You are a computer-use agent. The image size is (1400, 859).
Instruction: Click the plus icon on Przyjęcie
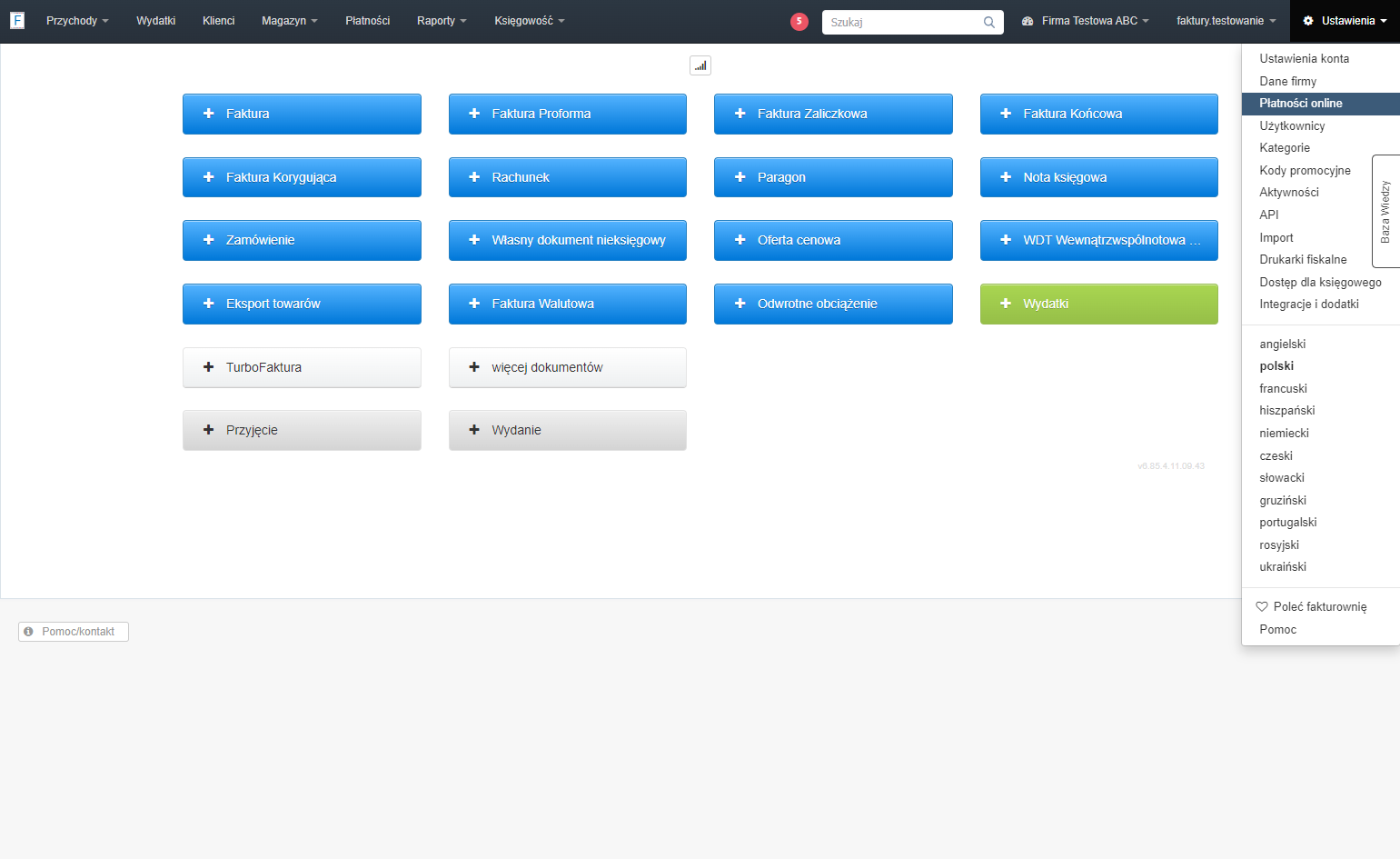(x=208, y=430)
